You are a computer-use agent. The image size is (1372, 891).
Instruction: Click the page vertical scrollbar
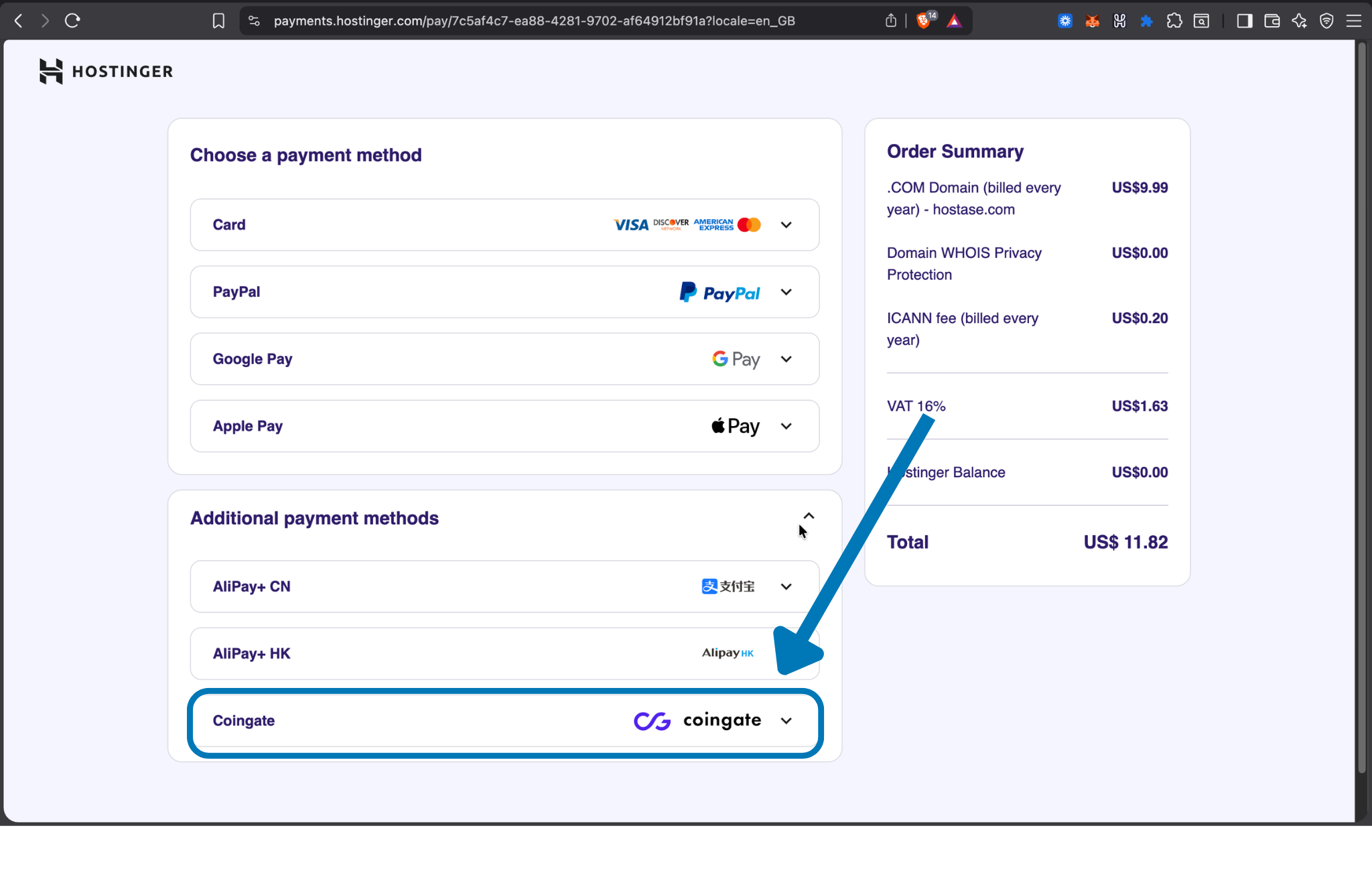[x=1362, y=409]
